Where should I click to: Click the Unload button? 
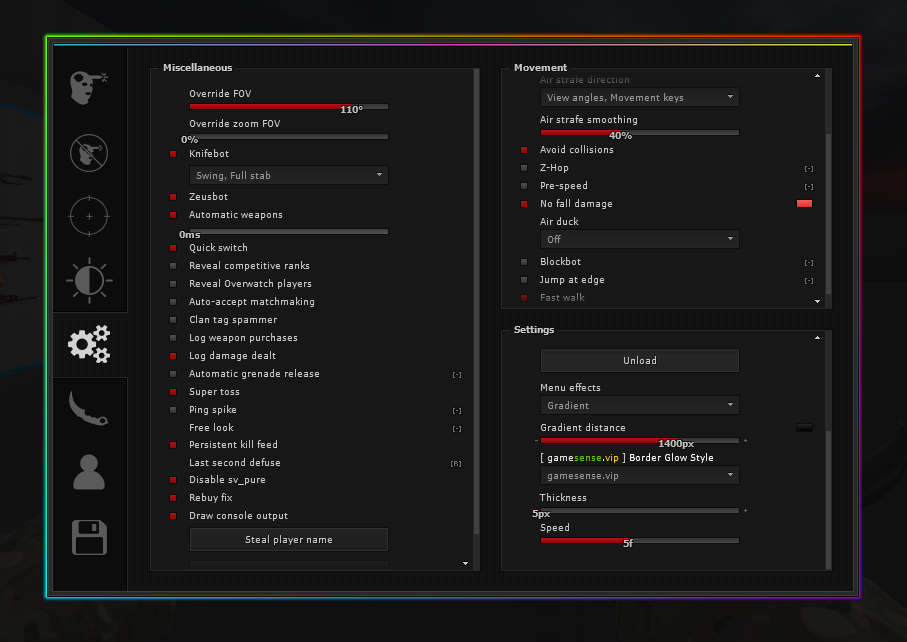pyautogui.click(x=640, y=360)
